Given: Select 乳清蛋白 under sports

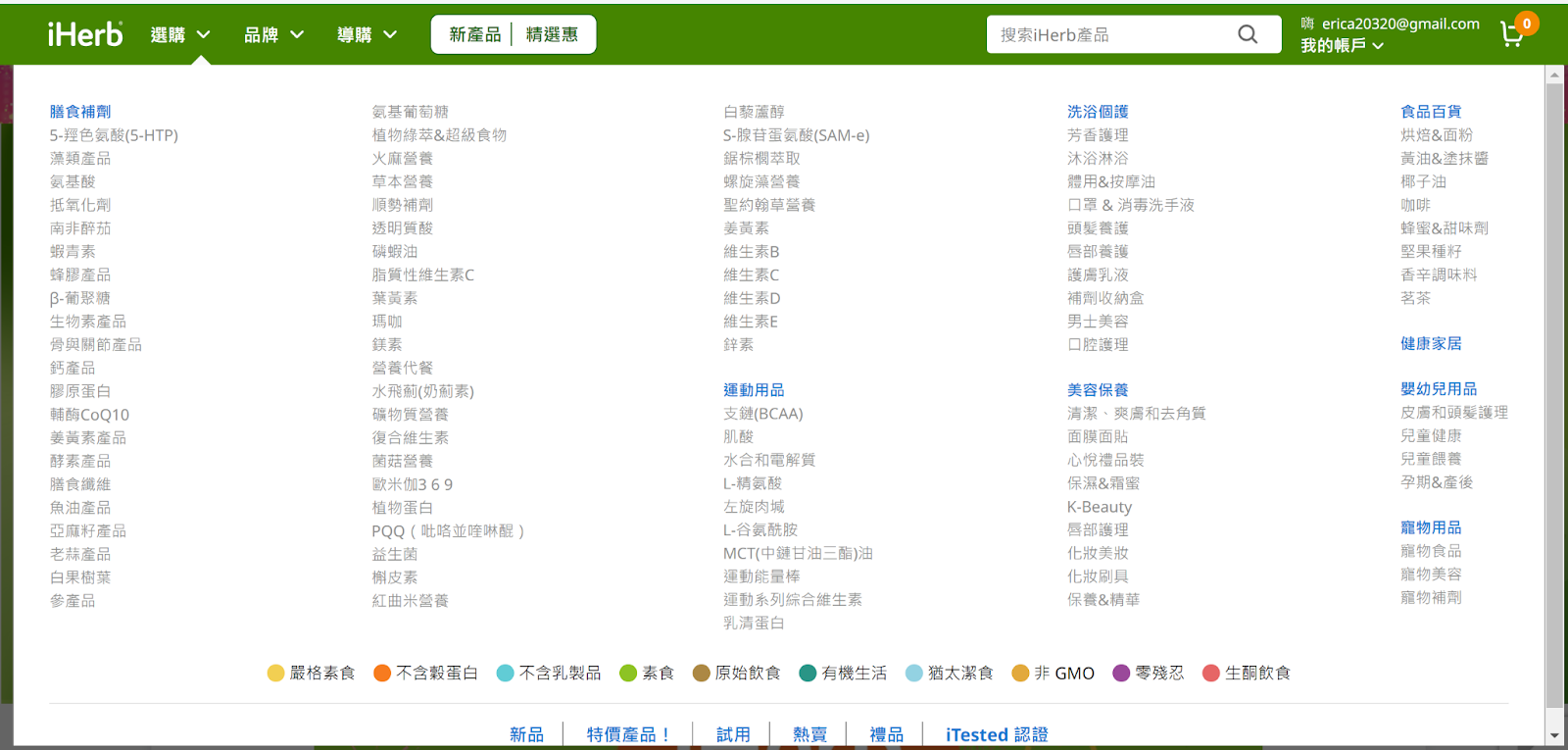Looking at the screenshot, I should [754, 624].
